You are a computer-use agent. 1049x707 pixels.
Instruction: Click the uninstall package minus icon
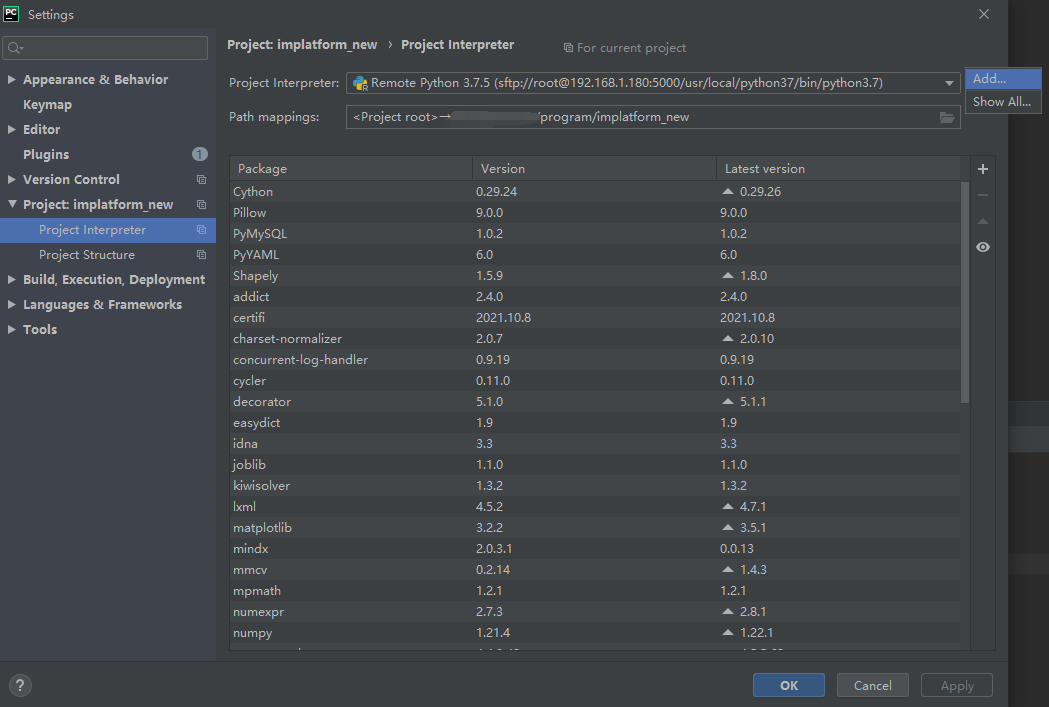(983, 195)
